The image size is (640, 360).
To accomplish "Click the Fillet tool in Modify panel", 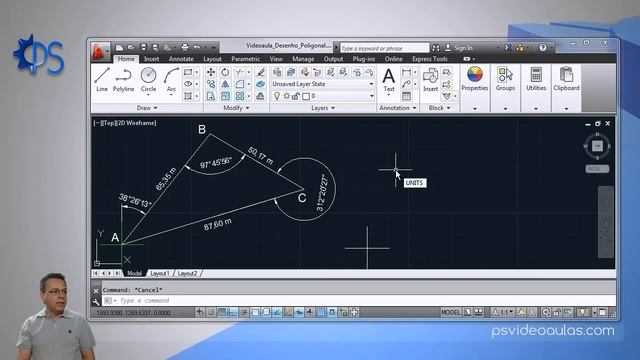I will click(x=240, y=84).
